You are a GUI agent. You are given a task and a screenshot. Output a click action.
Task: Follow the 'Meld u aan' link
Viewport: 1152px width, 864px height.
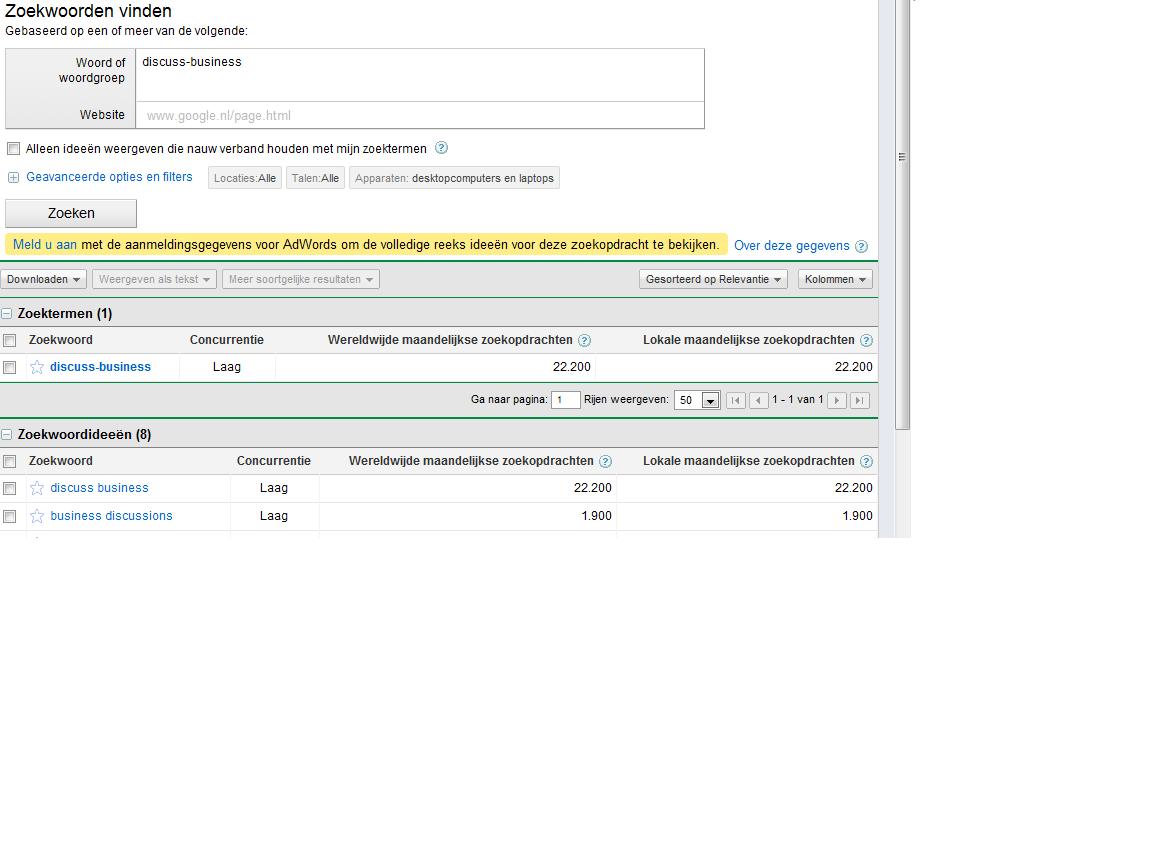45,245
